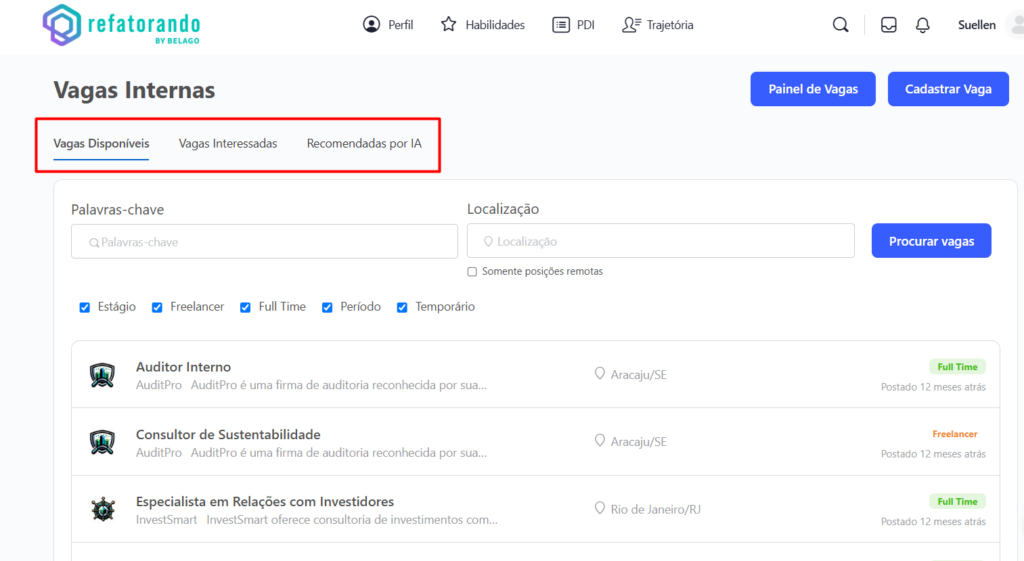
Task: Click the notifications bell icon
Action: pyautogui.click(x=922, y=25)
